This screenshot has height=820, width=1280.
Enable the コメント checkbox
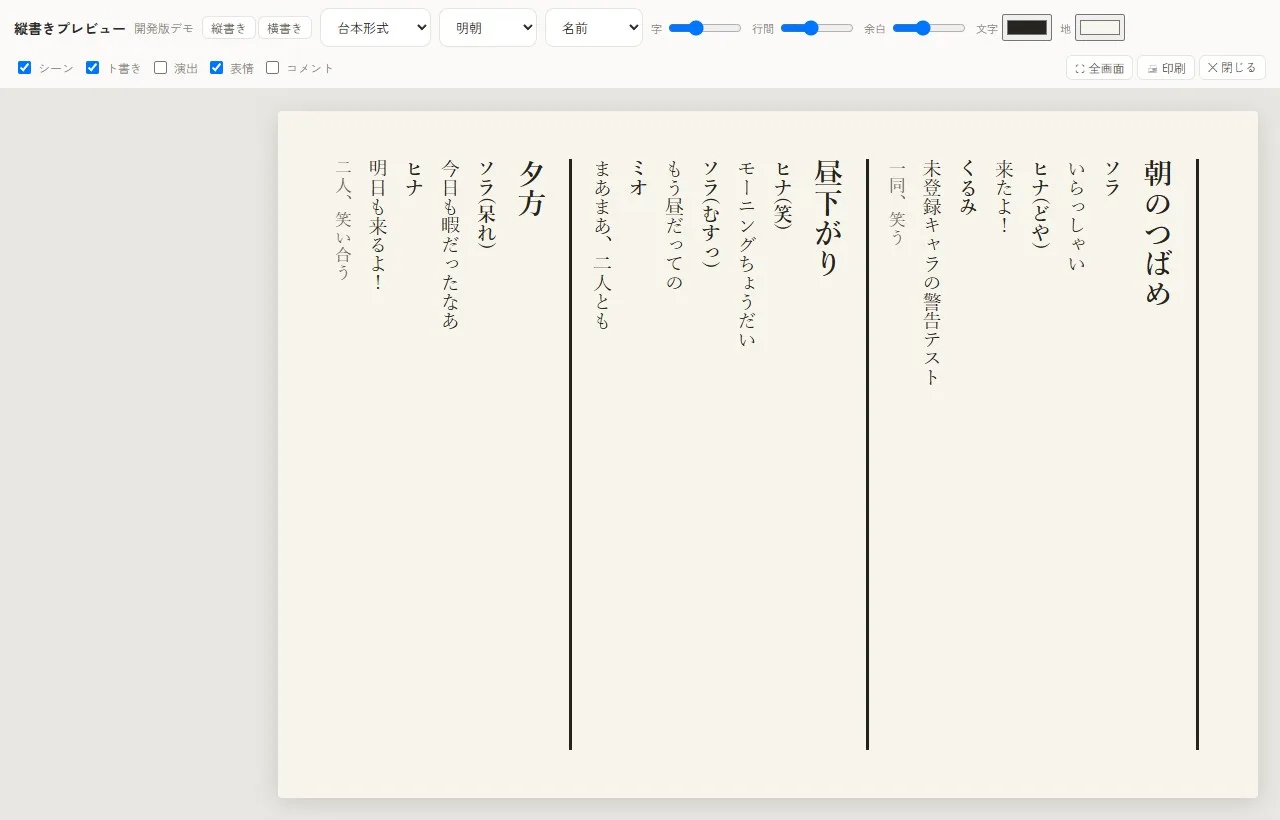273,68
